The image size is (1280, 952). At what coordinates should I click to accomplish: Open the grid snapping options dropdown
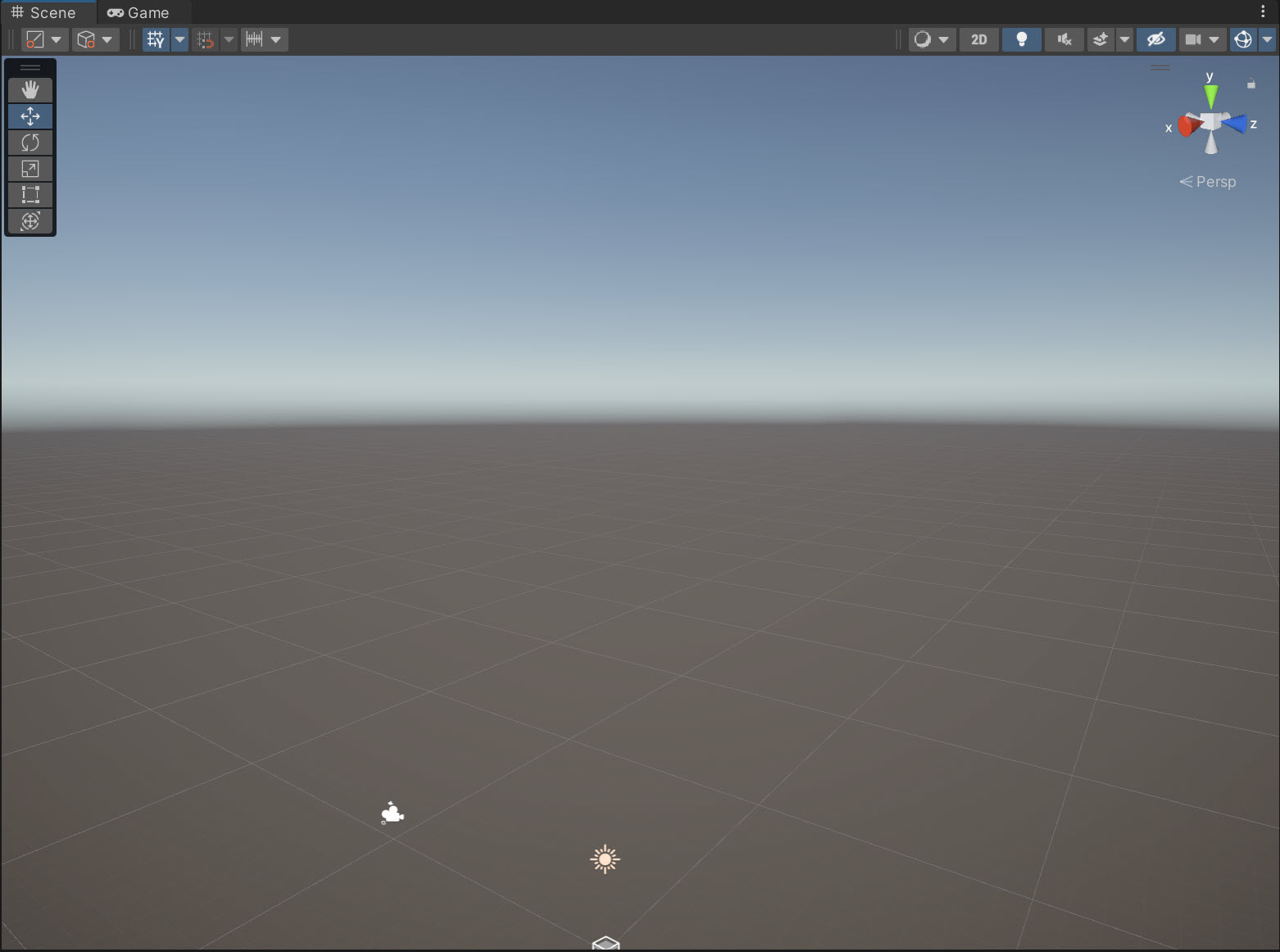[x=229, y=39]
